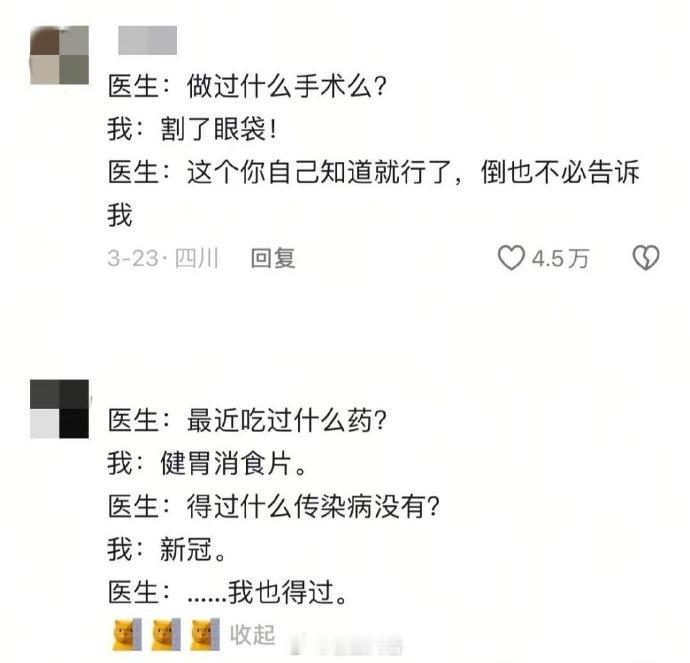This screenshot has width=690, height=663.
Task: Select the line 我：健胃消食片。
Action: click(207, 463)
